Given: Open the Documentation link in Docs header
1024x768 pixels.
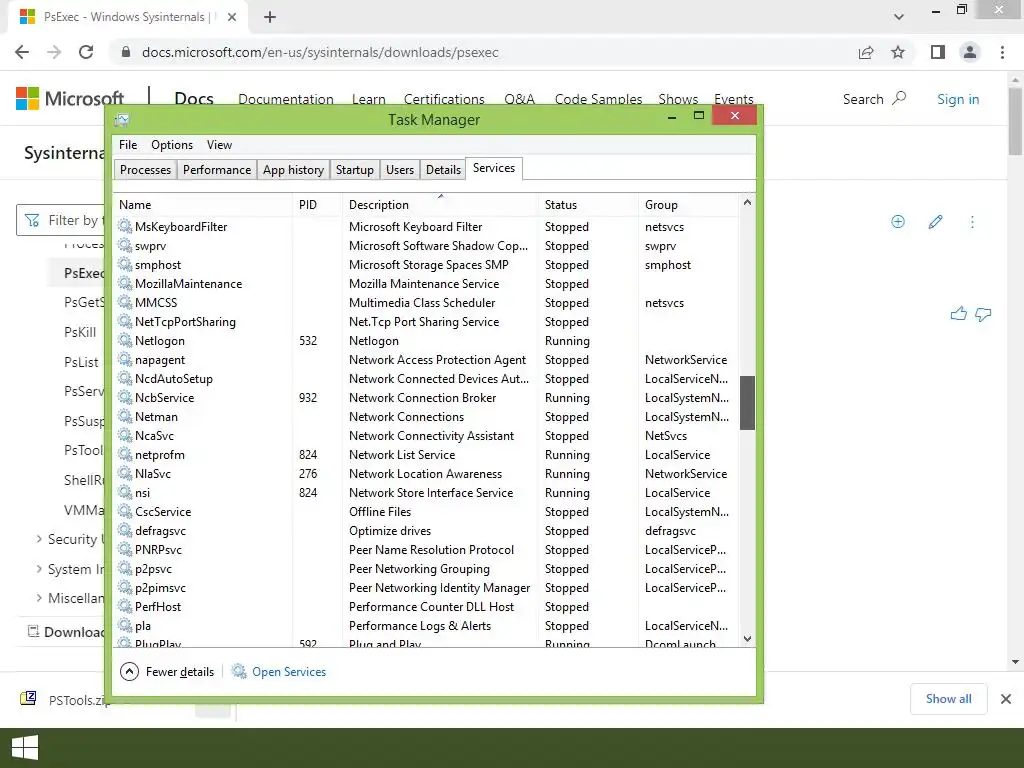Looking at the screenshot, I should (x=285, y=99).
